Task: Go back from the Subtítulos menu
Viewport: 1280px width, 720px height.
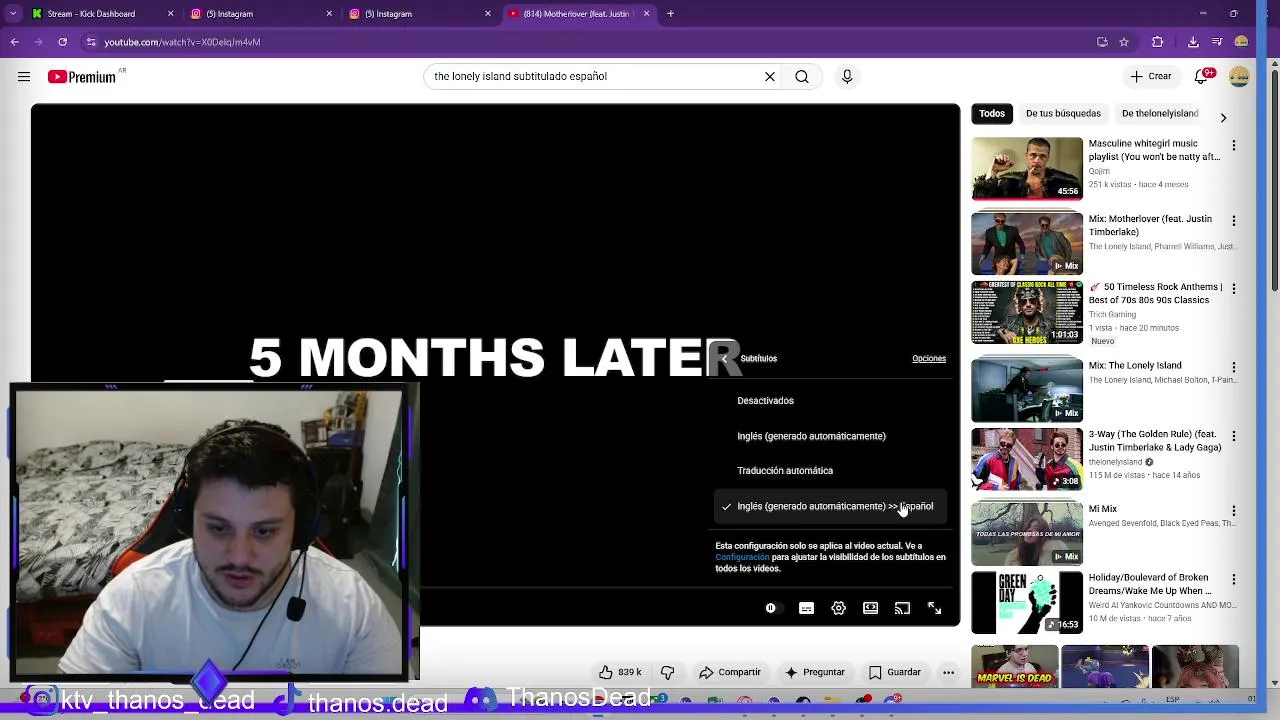Action: coord(724,358)
